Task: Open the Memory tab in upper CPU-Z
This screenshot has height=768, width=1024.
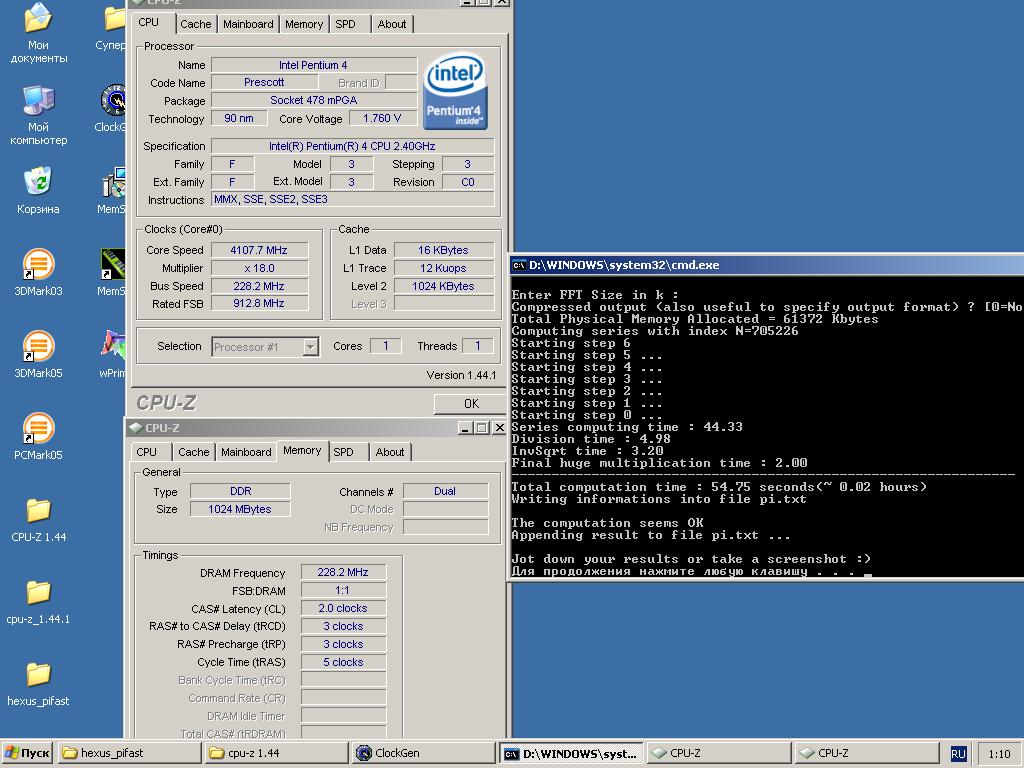Action: [x=304, y=24]
